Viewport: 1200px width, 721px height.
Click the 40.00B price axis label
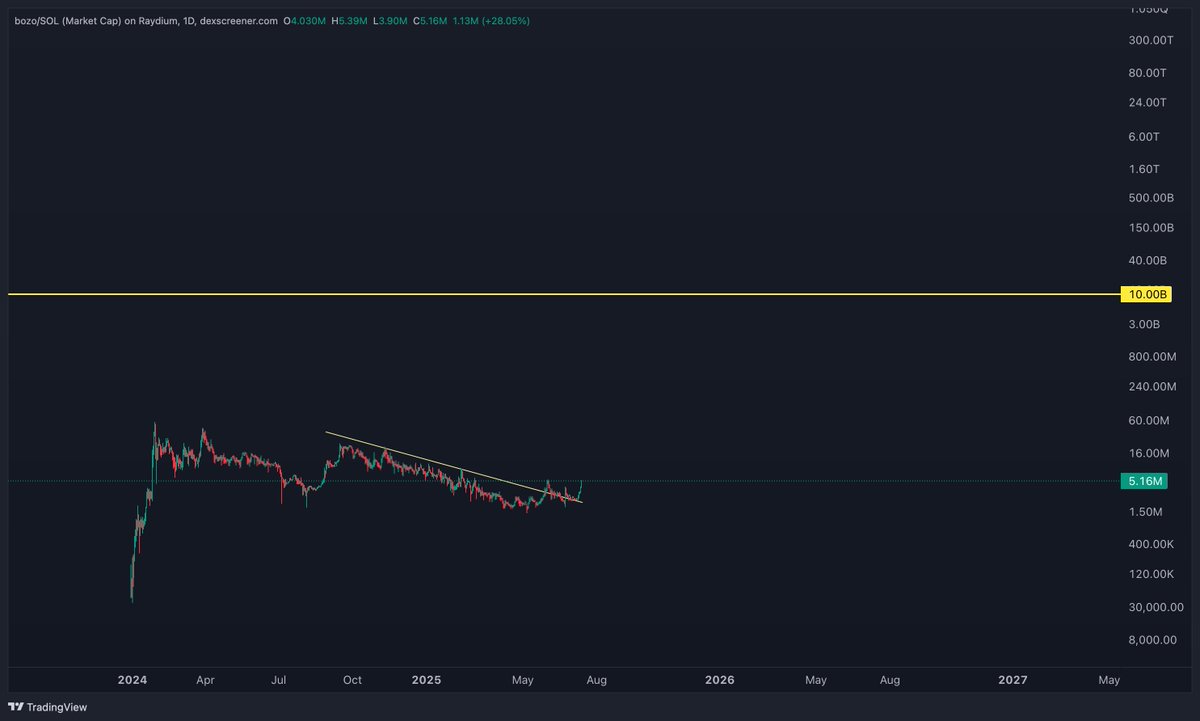(1149, 260)
